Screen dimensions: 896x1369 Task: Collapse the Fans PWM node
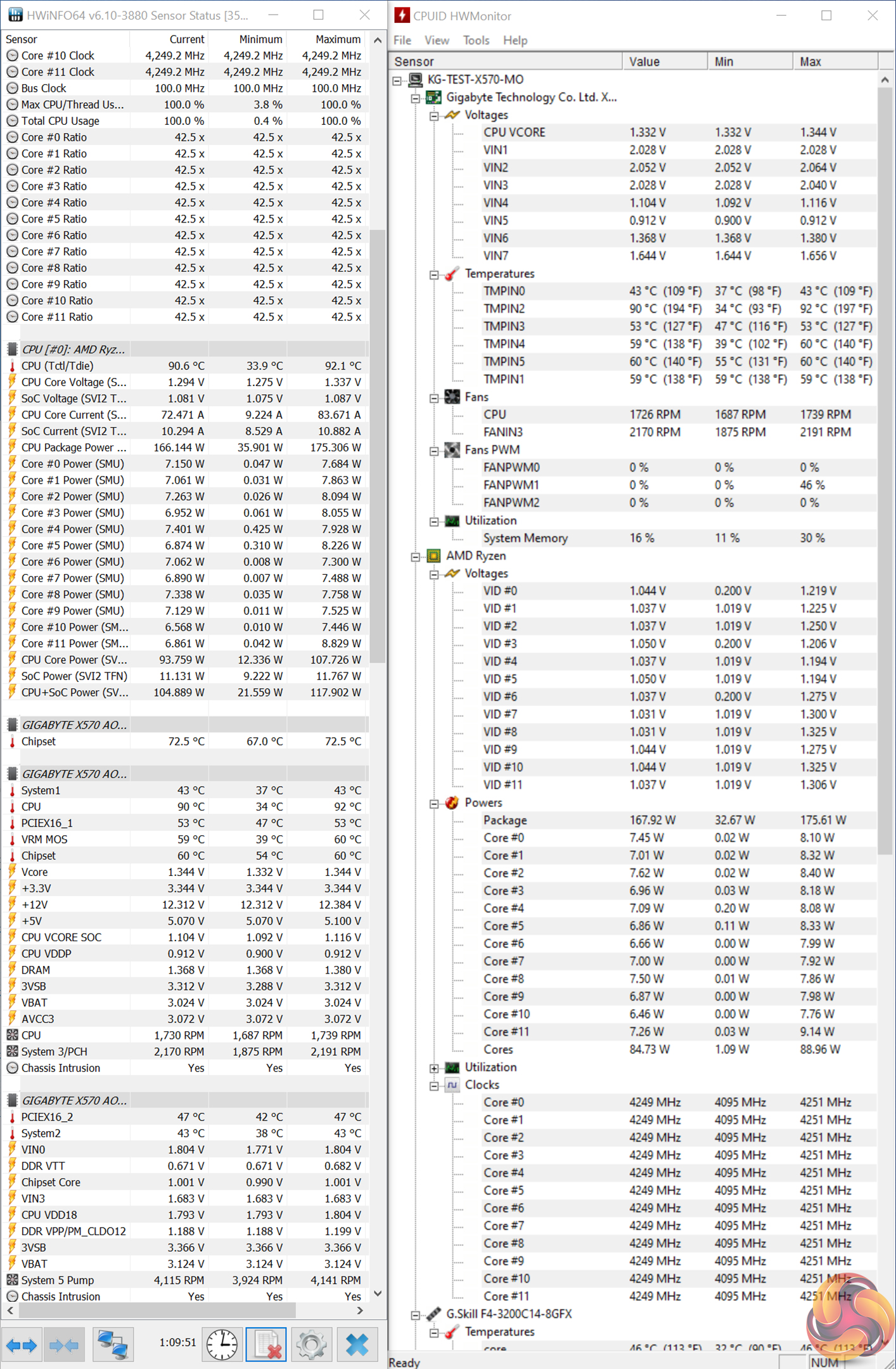click(x=434, y=451)
